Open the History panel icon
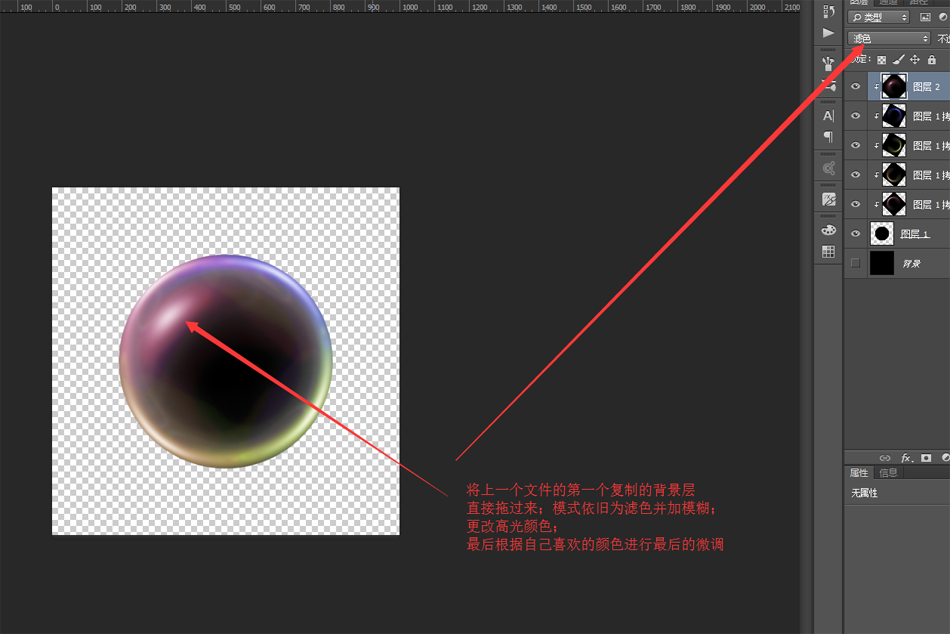The height and width of the screenshot is (634, 950). tap(828, 12)
